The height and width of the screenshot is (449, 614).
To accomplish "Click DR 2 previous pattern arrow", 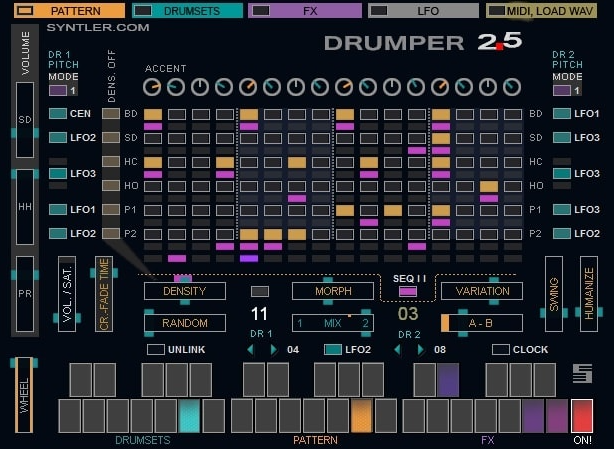I will coord(397,350).
